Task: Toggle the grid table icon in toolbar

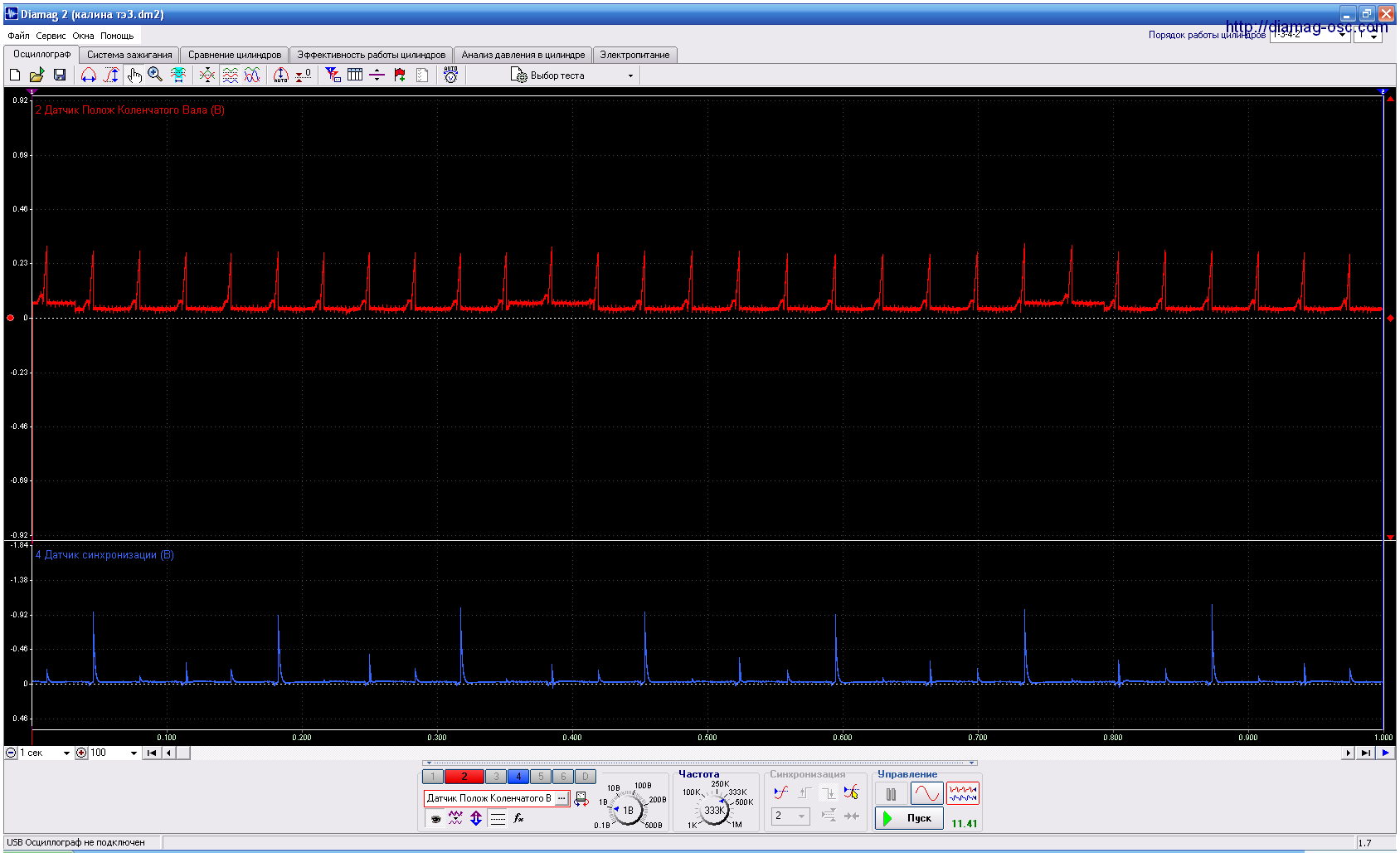Action: [355, 75]
